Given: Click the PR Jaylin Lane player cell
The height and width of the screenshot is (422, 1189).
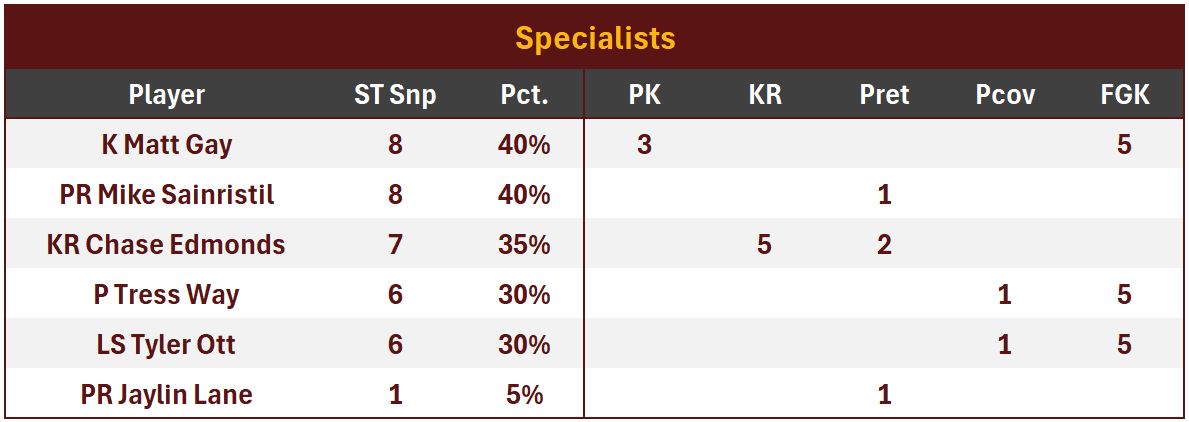Looking at the screenshot, I should tap(167, 395).
